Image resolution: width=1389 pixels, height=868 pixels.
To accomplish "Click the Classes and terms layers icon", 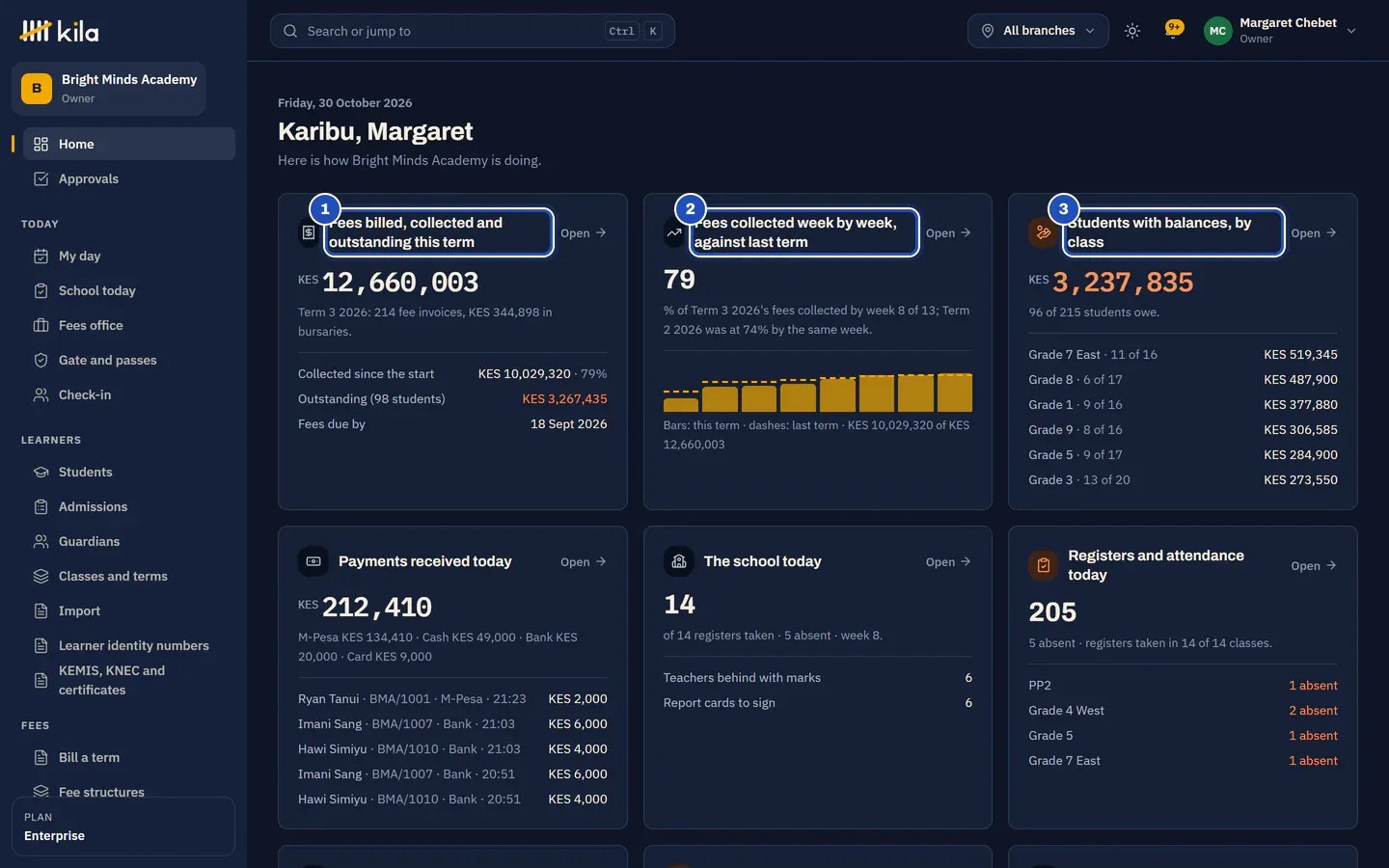I will 41,576.
